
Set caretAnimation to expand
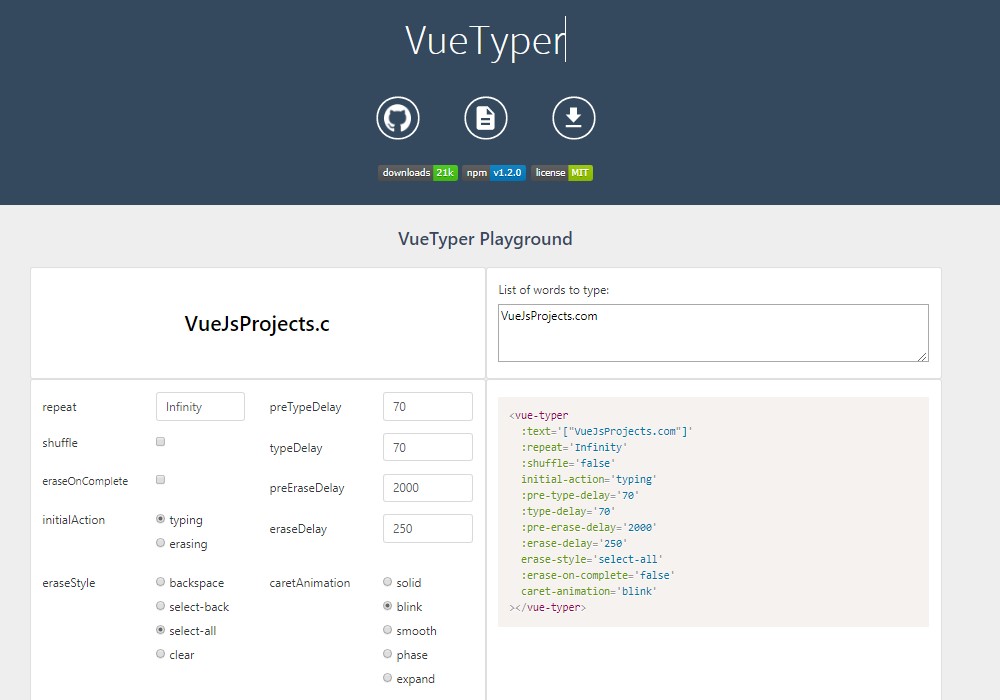click(388, 678)
